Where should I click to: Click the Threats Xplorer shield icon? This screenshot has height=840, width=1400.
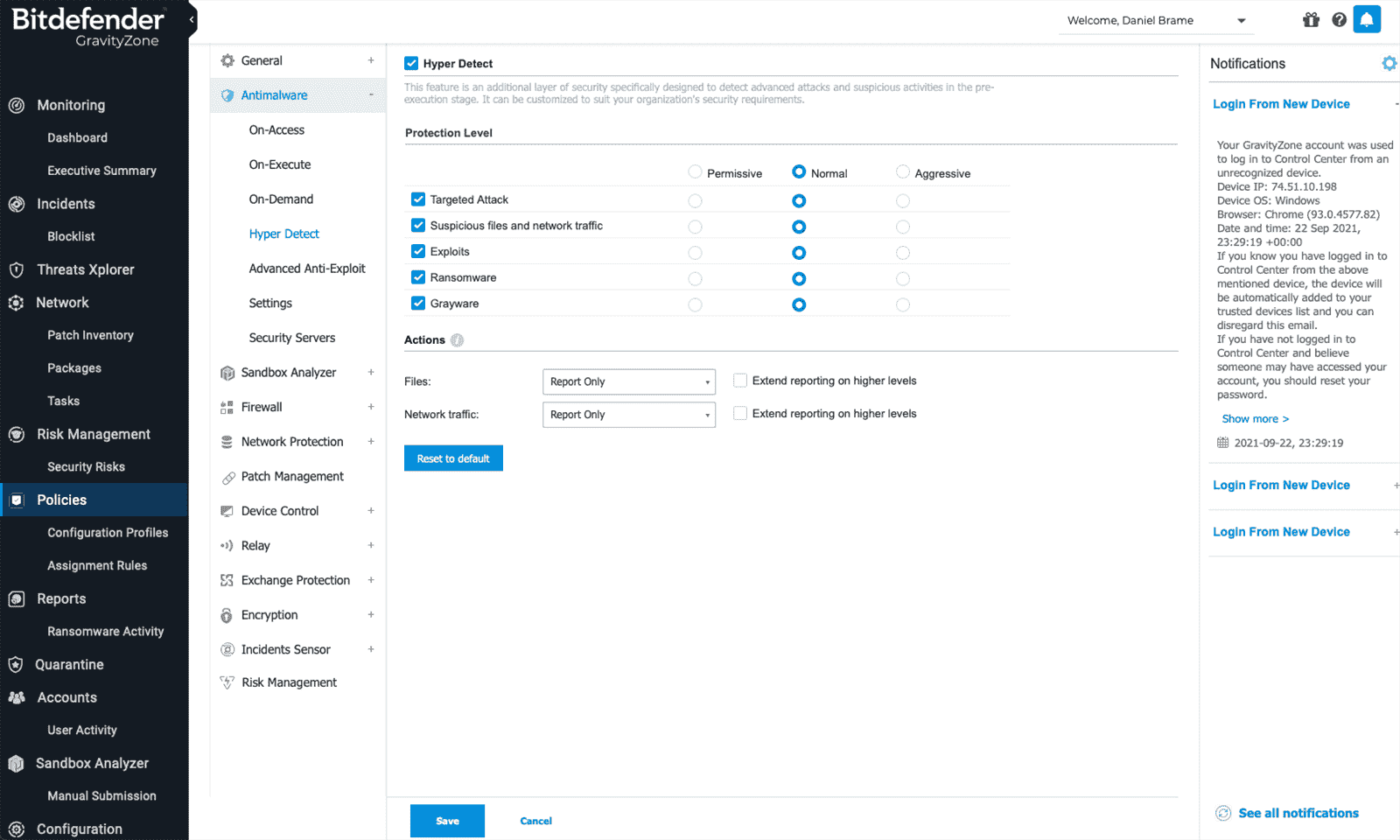coord(17,269)
